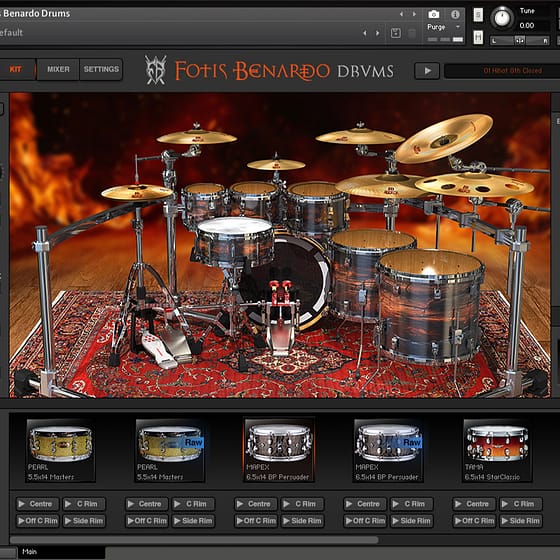Viewport: 560px width, 560px height.
Task: Load the previous snapshot with the left arrow
Action: click(365, 33)
